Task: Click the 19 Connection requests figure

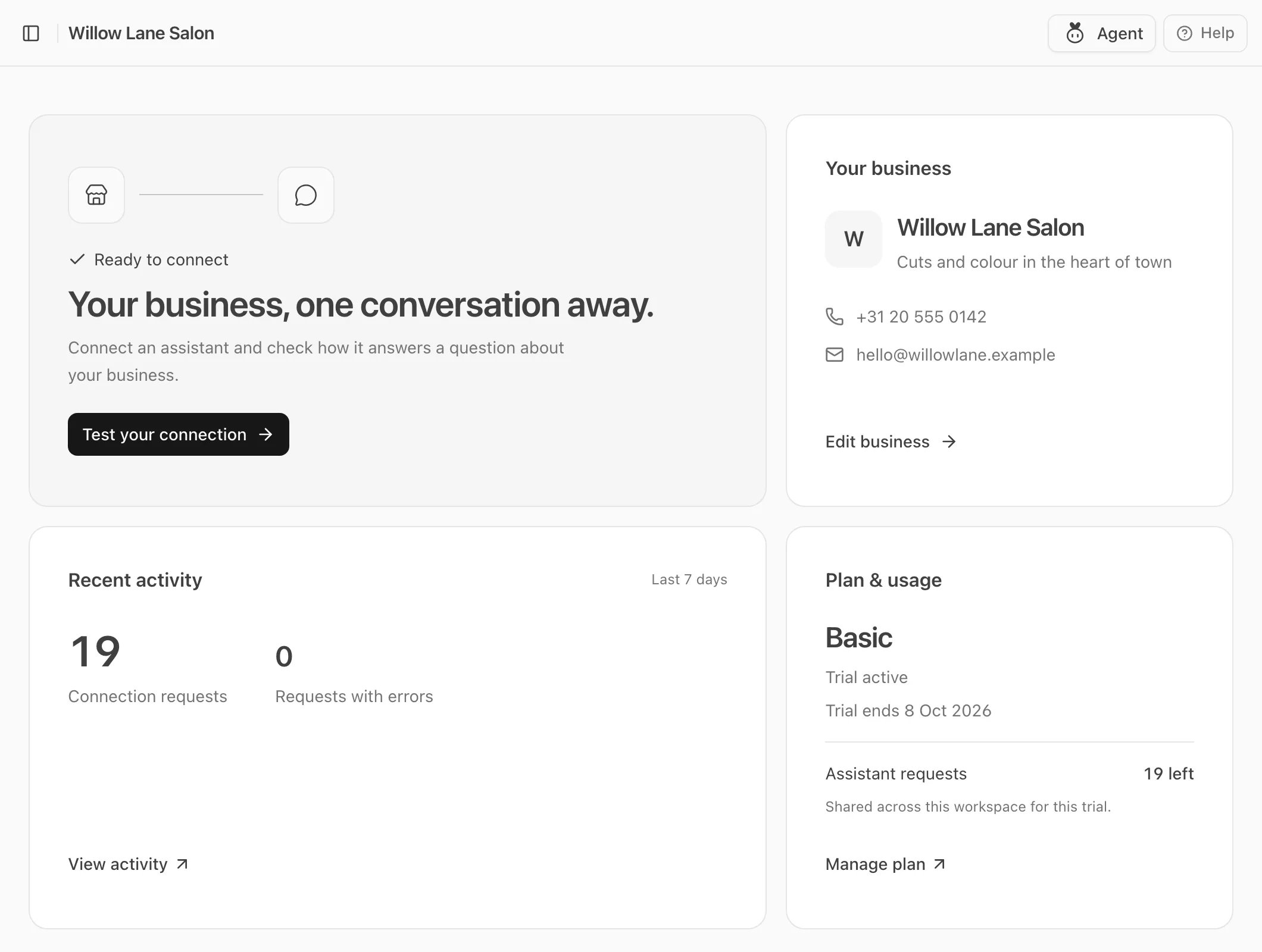Action: coord(95,652)
